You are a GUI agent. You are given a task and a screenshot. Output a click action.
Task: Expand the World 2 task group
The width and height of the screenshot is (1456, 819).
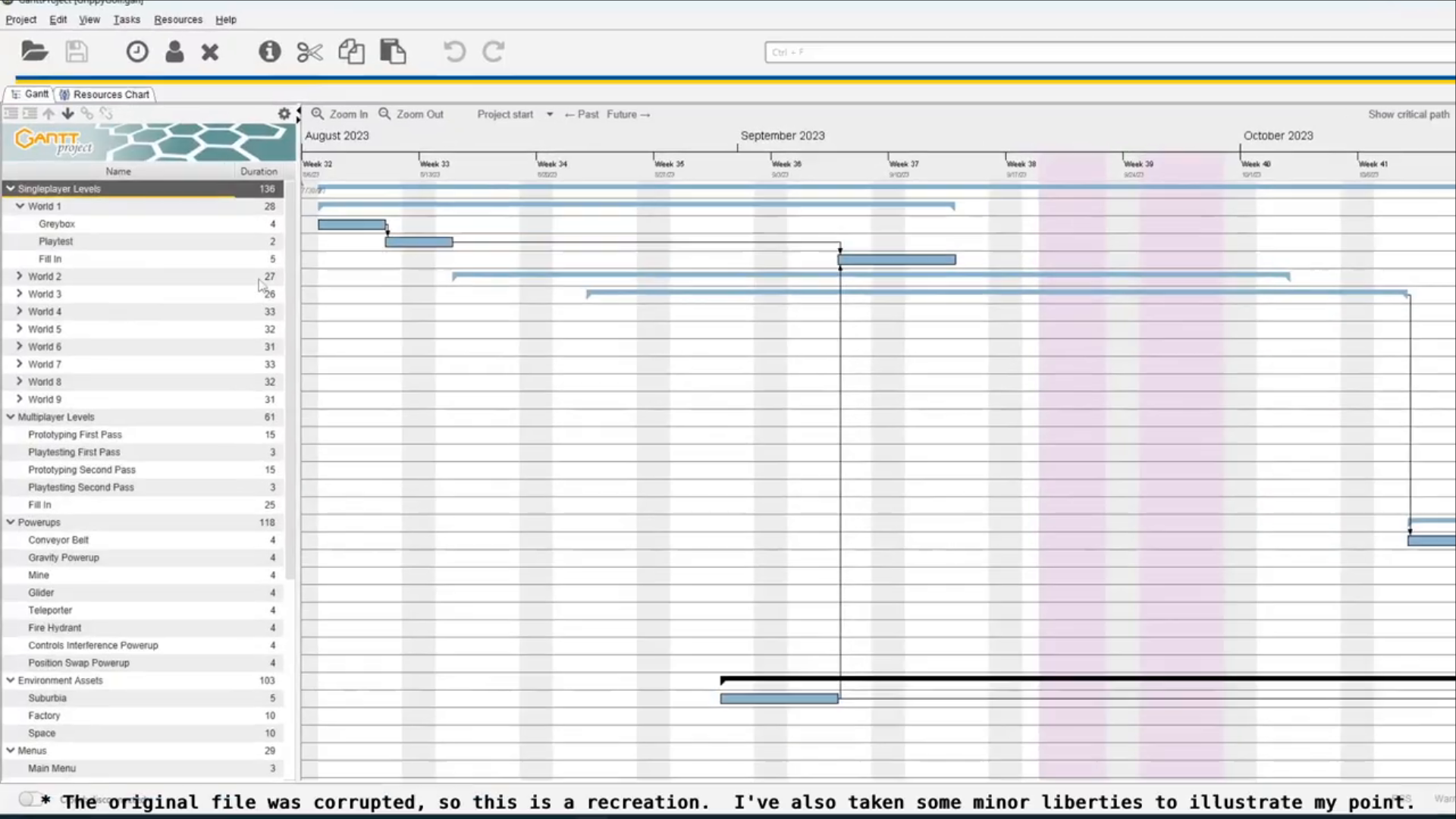[x=20, y=276]
